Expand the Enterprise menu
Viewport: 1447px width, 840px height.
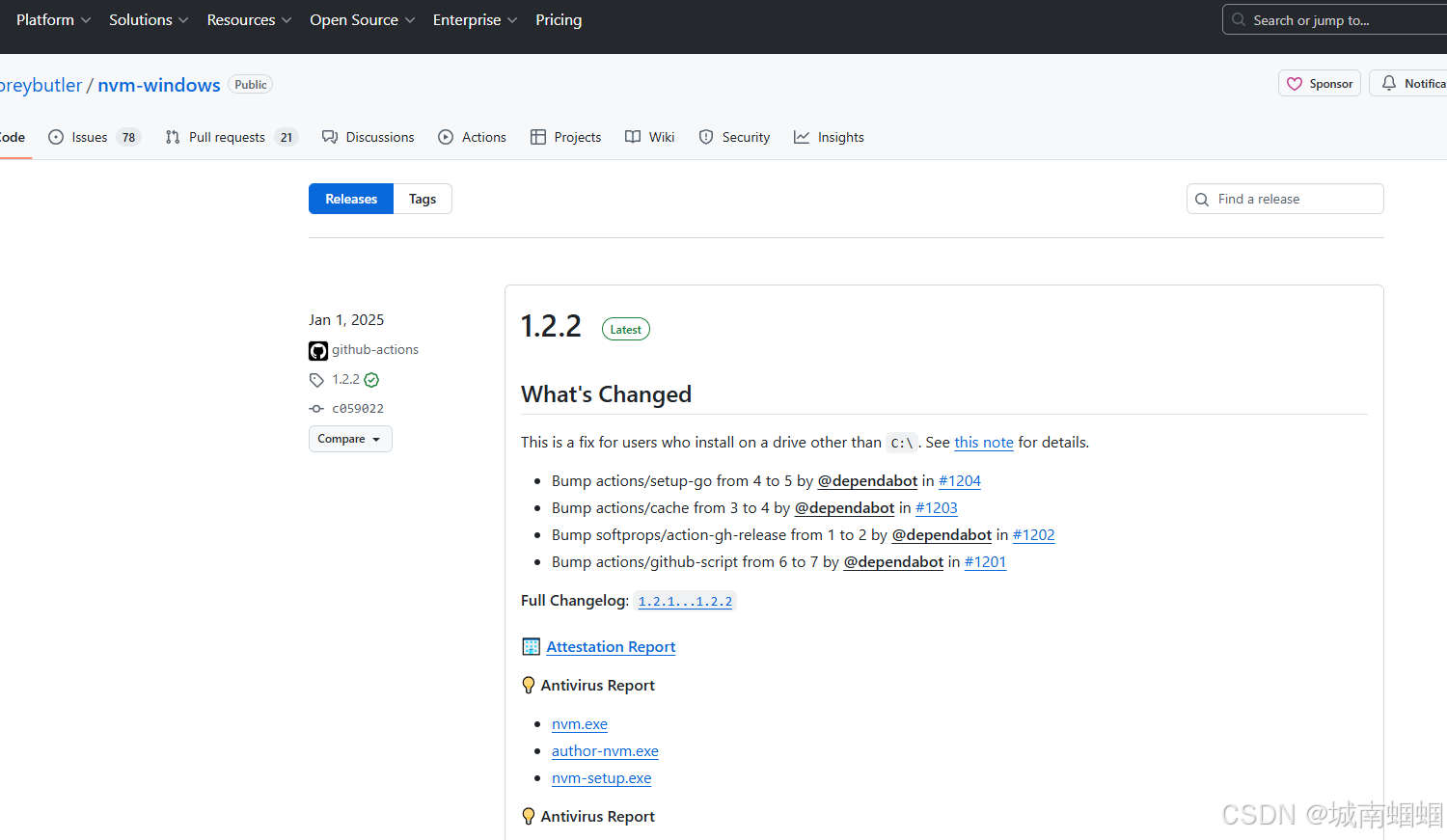(475, 20)
